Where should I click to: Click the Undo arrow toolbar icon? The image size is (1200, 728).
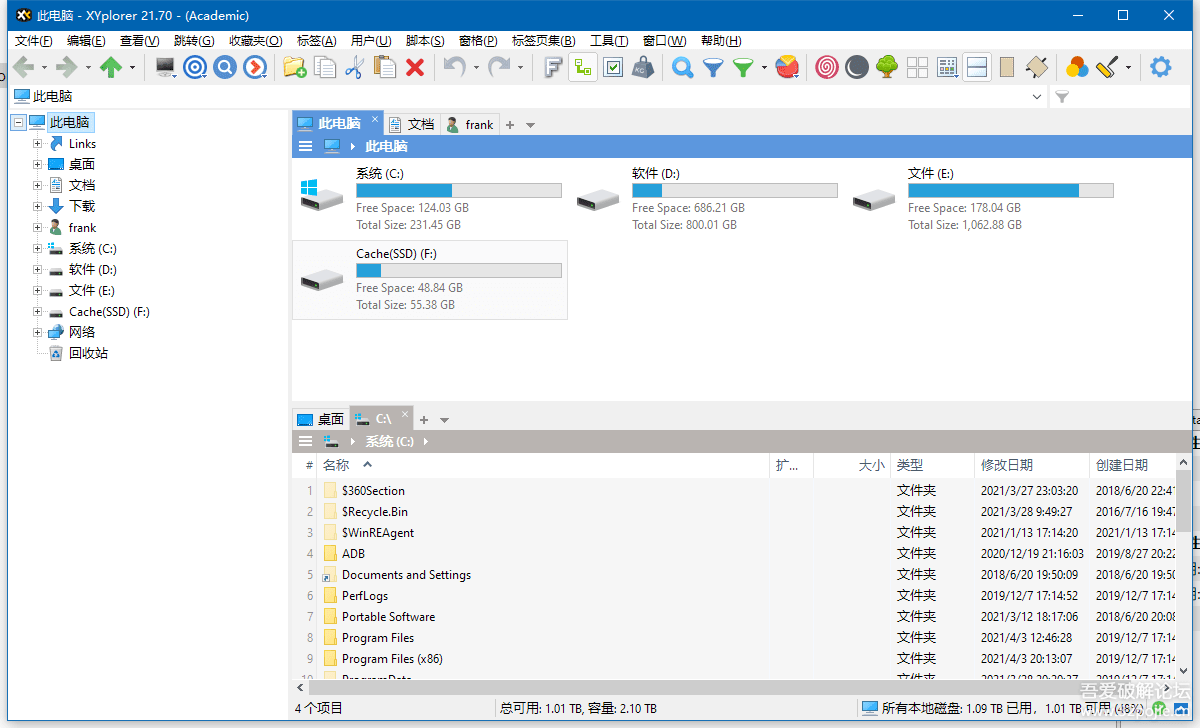(456, 67)
